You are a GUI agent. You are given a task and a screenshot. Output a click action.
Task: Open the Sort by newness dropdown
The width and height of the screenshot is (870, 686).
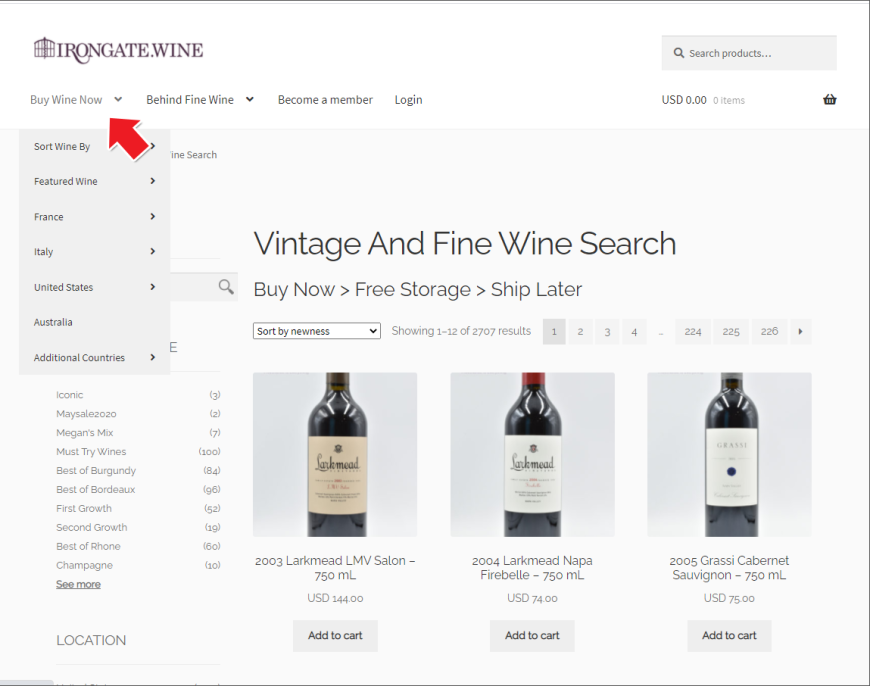coord(317,331)
